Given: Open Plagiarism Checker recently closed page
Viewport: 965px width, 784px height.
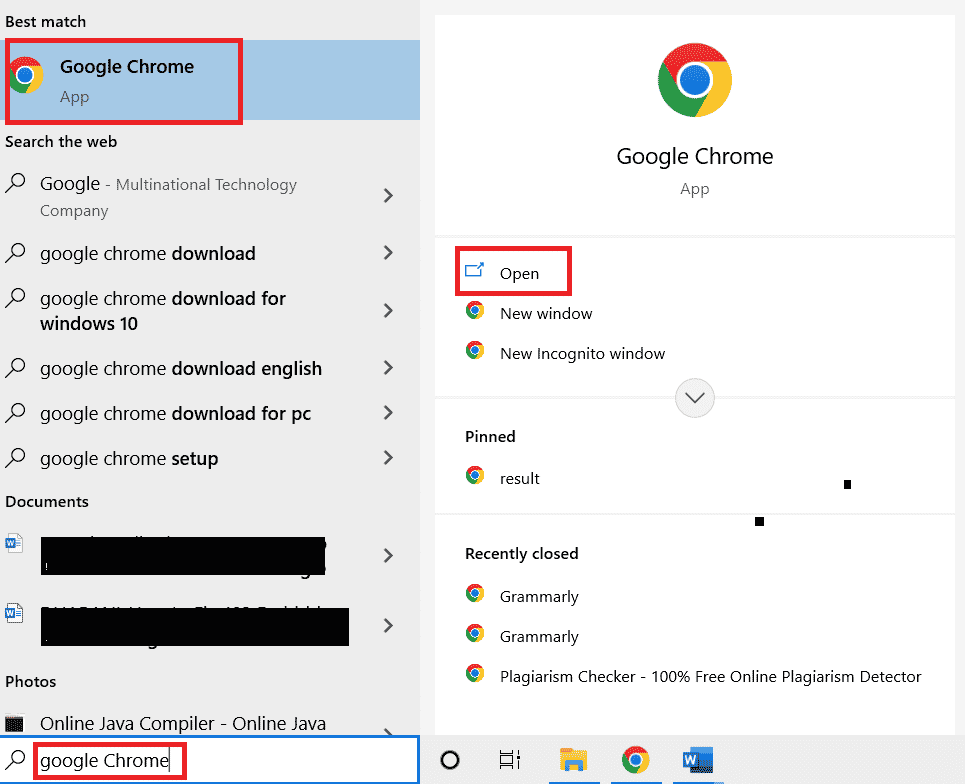Looking at the screenshot, I should (x=709, y=677).
